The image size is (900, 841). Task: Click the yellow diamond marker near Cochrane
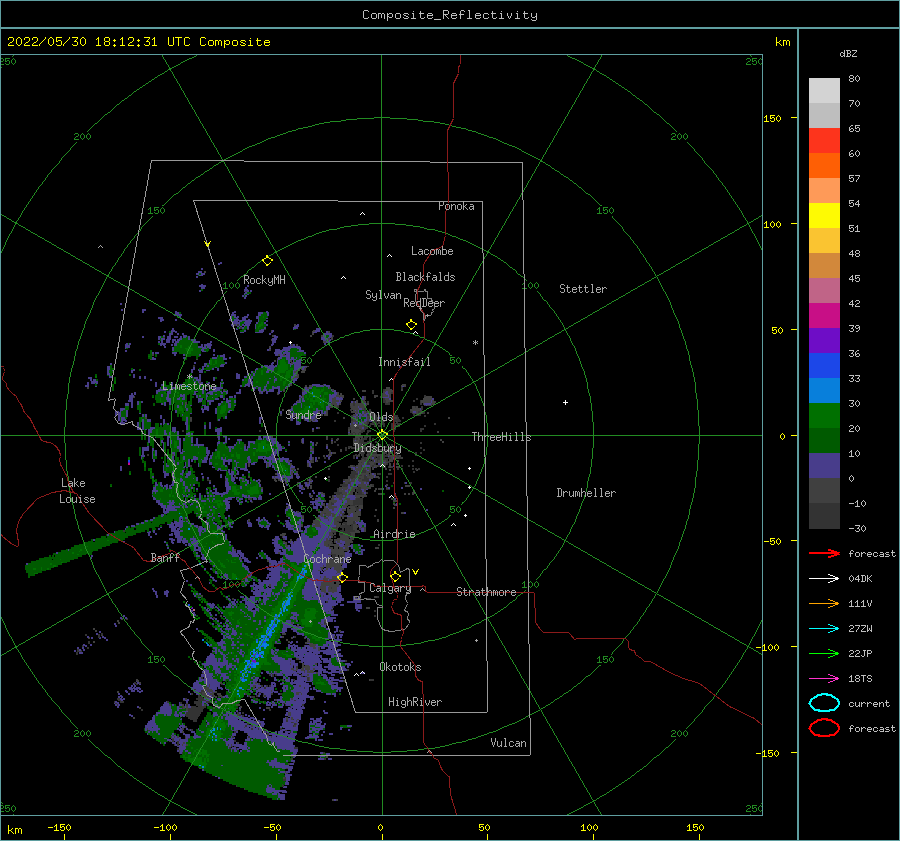[x=343, y=577]
